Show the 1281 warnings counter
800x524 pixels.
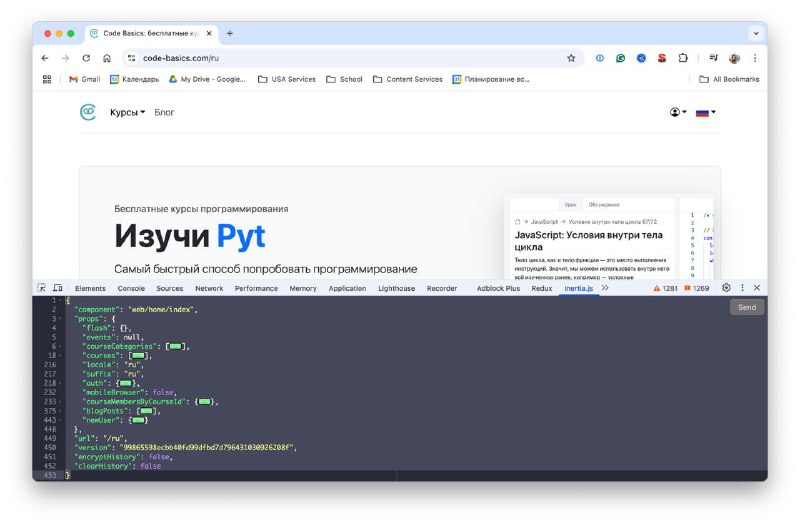click(665, 288)
